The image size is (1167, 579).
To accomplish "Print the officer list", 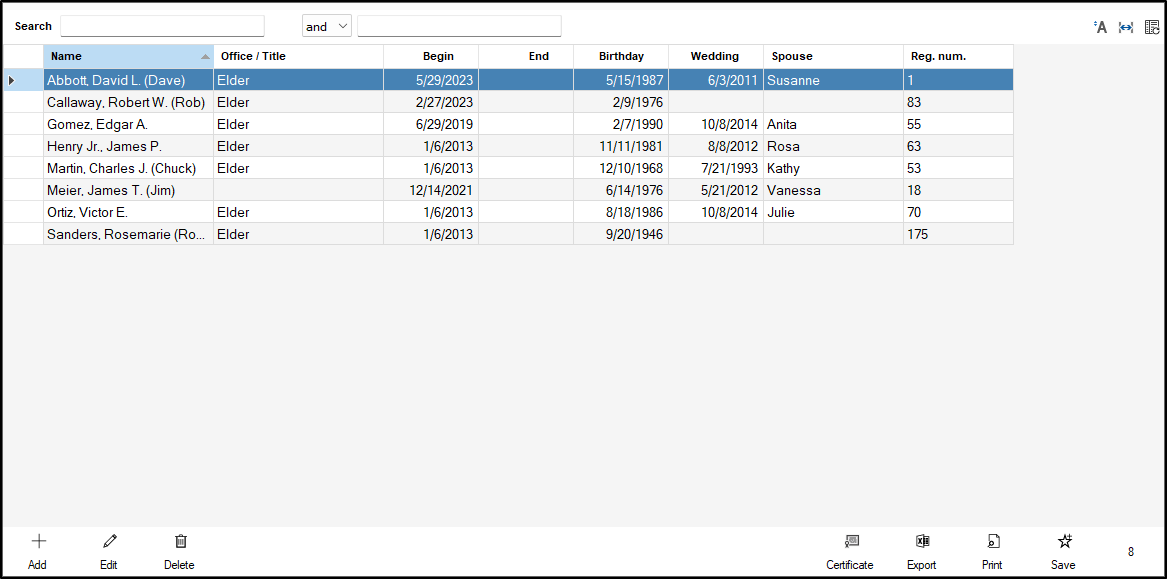I will [x=992, y=551].
